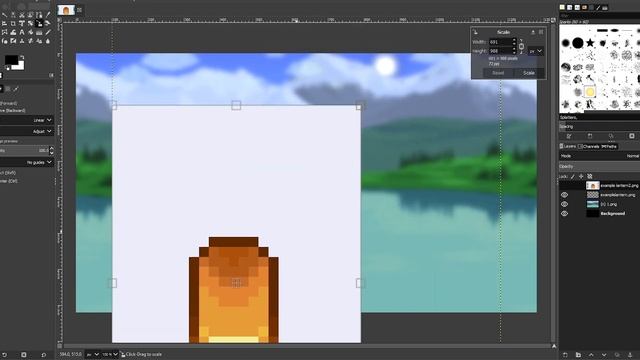Viewport: 640px width, 360px height.
Task: Click the Reset button in Scale dialog
Action: tap(498, 73)
